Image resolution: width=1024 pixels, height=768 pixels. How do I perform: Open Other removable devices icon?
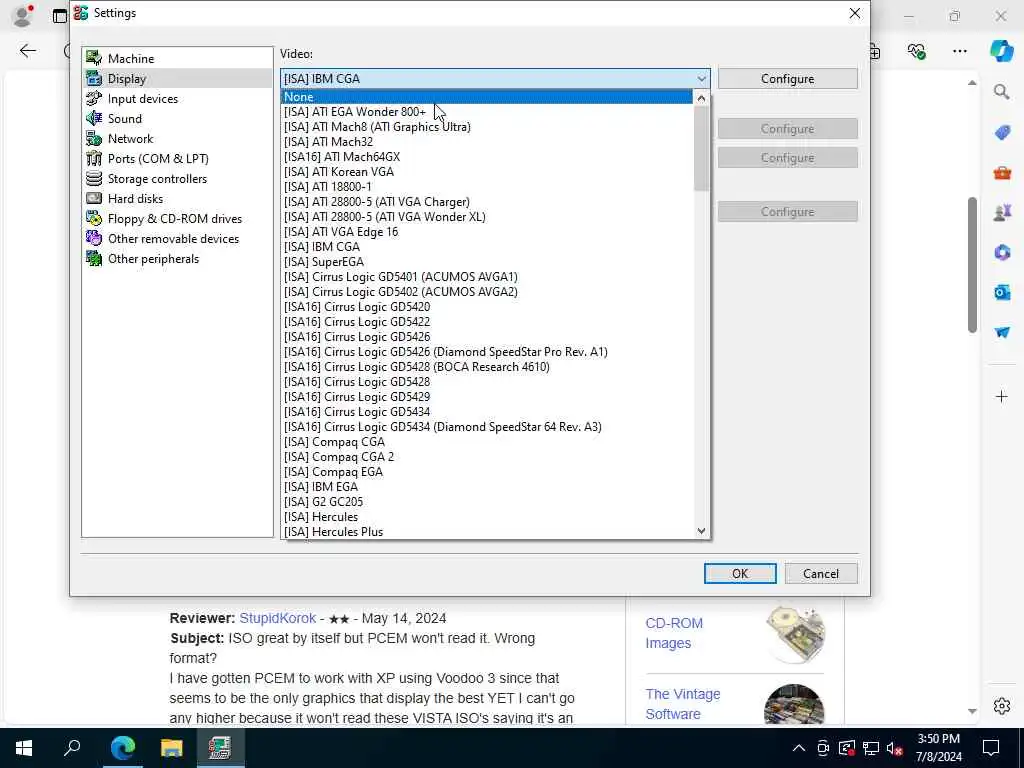point(94,238)
